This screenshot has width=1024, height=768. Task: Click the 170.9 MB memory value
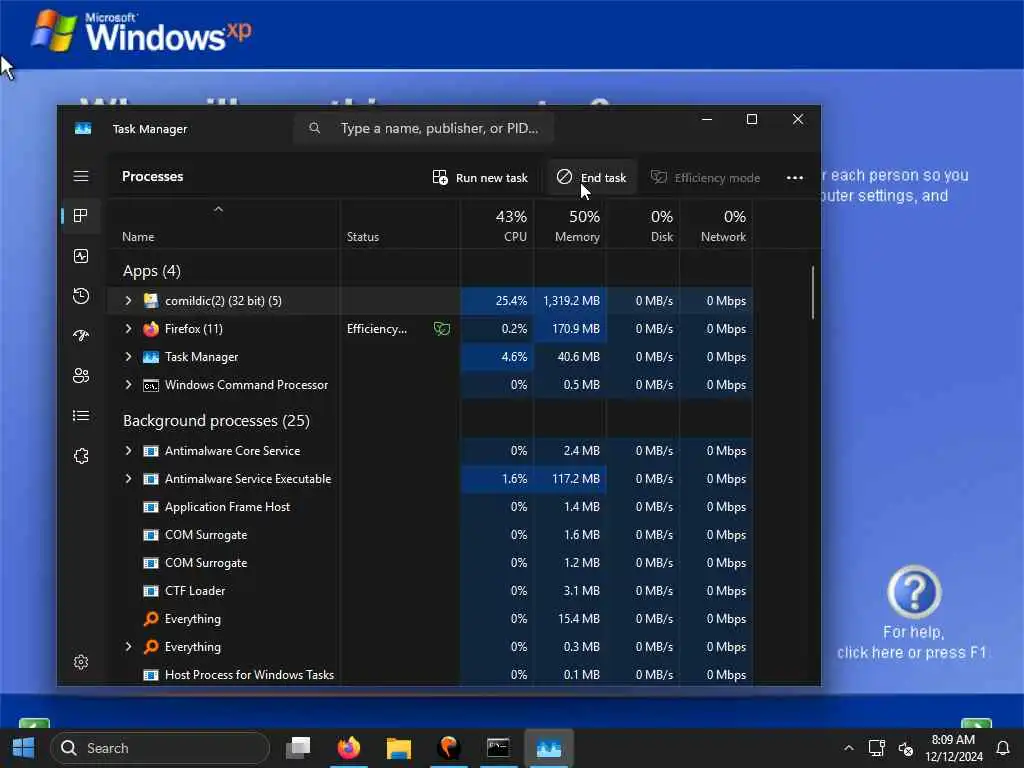576,329
